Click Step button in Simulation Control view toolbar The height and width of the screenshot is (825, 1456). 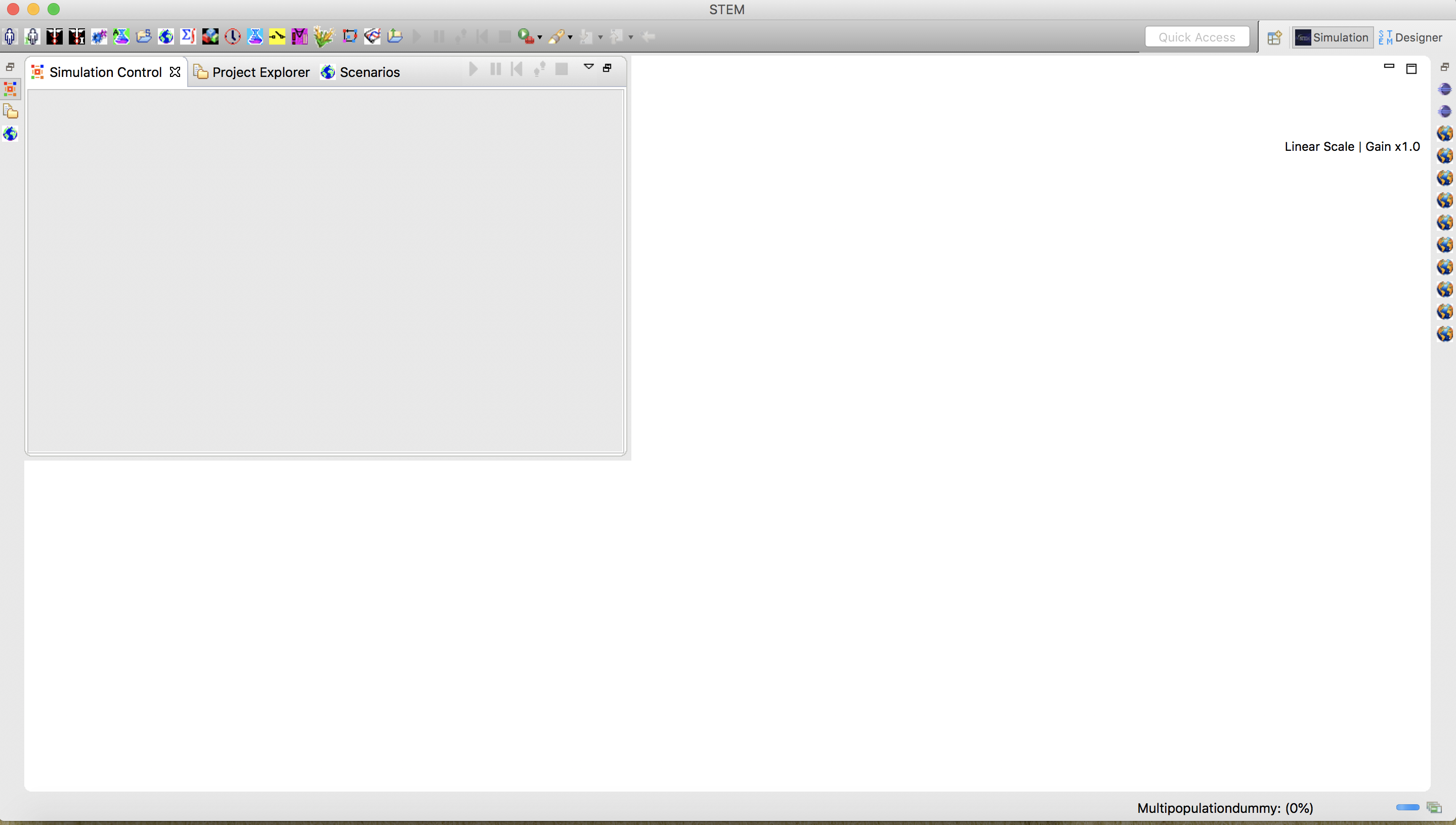(539, 69)
